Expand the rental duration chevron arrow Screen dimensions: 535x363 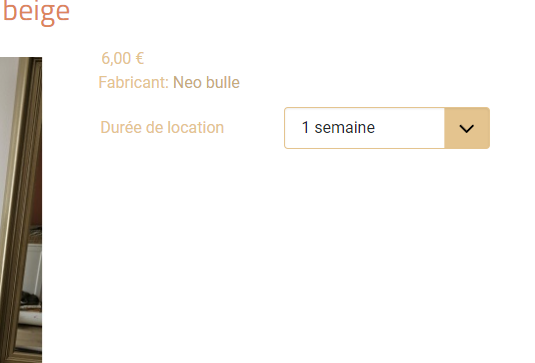click(x=466, y=128)
